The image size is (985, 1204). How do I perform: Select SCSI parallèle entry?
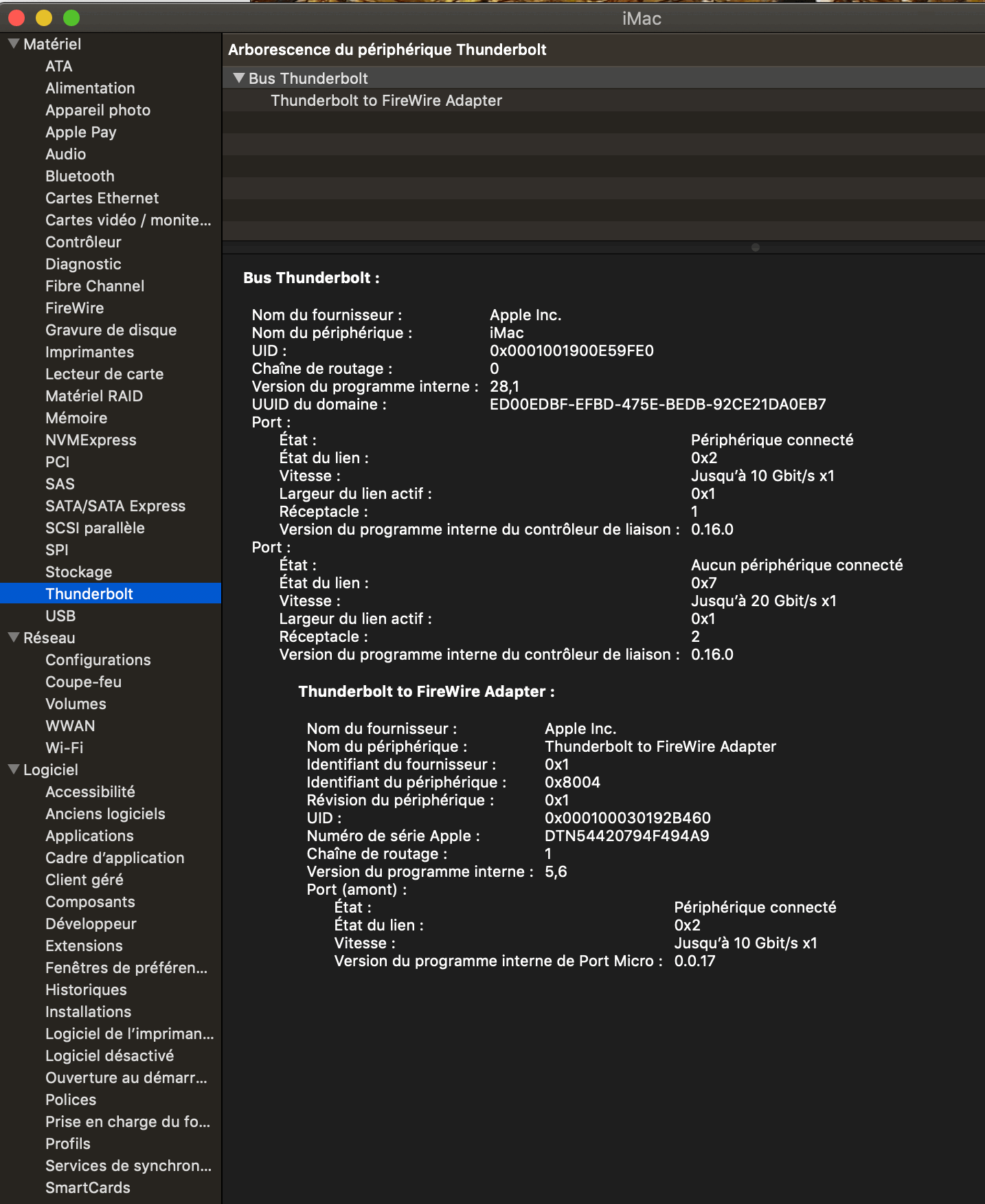[x=95, y=528]
